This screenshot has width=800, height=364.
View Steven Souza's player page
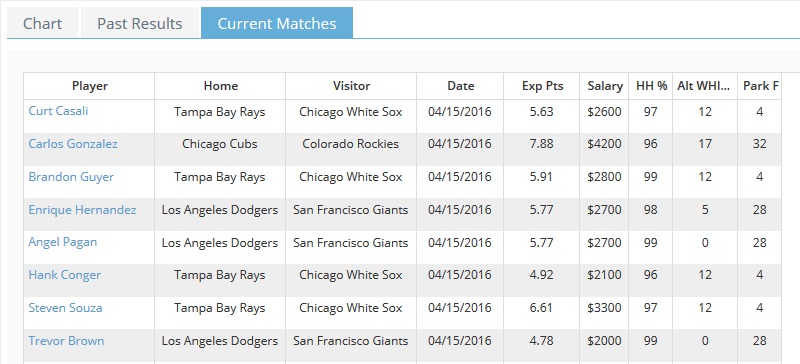(x=65, y=308)
